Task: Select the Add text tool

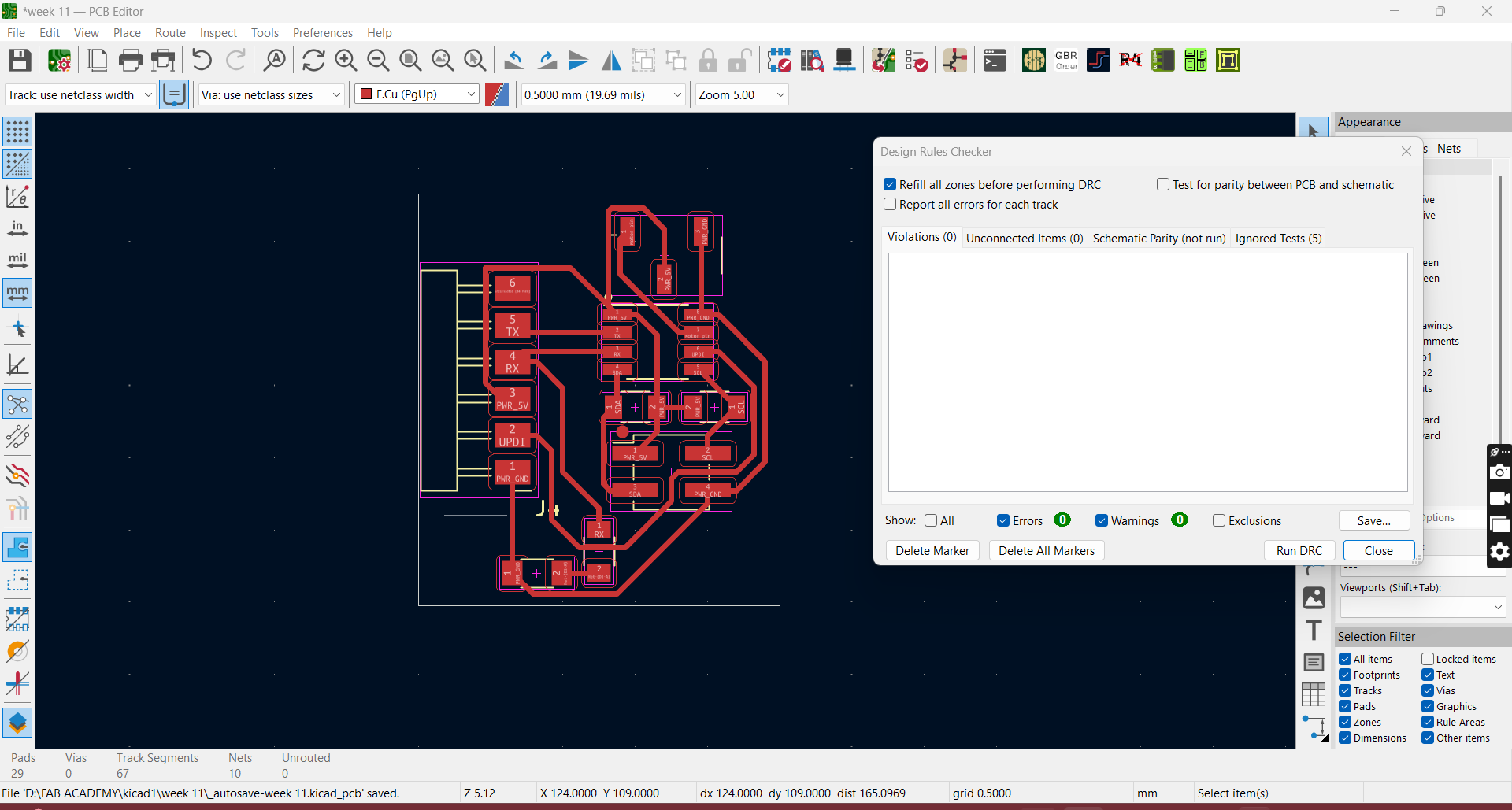Action: [1313, 631]
